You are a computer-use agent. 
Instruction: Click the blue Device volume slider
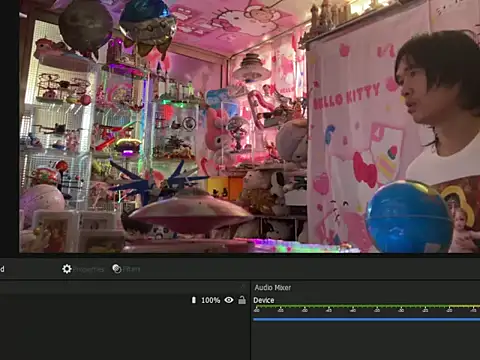coord(366,319)
